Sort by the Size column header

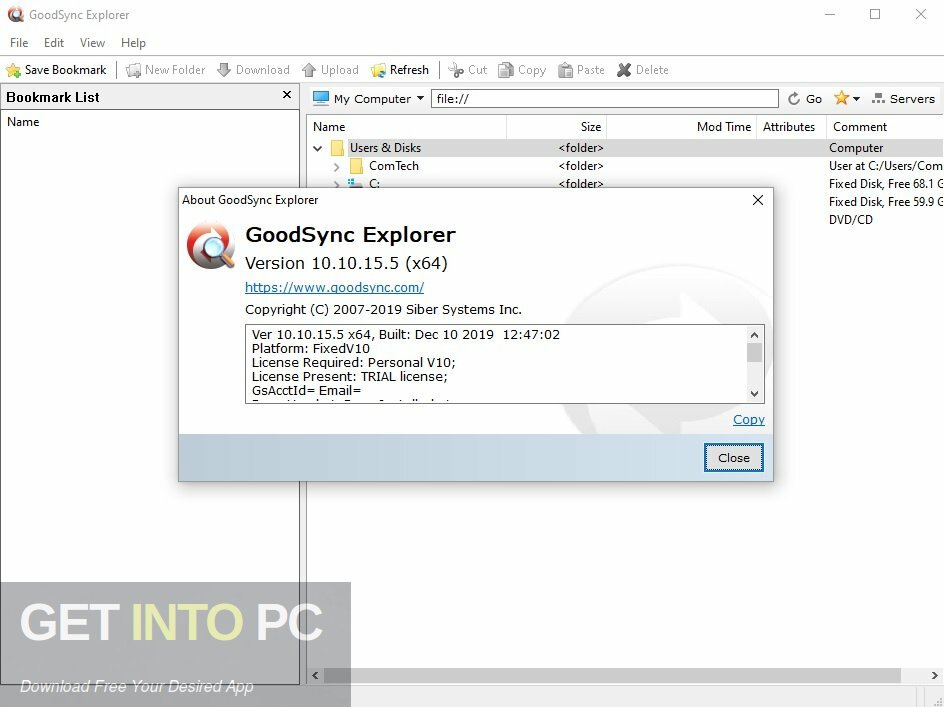pos(556,127)
